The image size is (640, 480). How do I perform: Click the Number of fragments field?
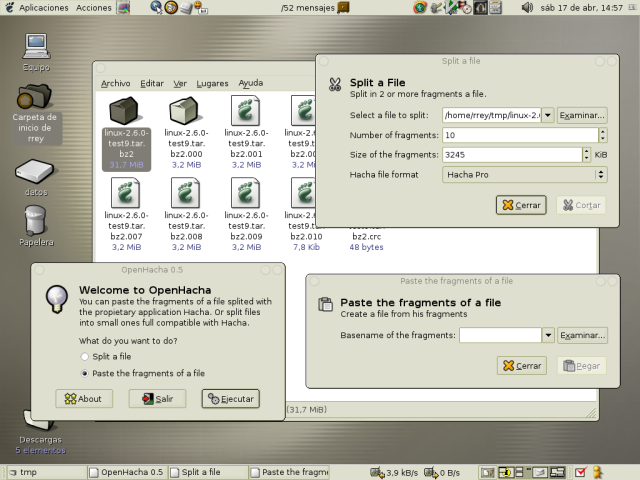518,135
